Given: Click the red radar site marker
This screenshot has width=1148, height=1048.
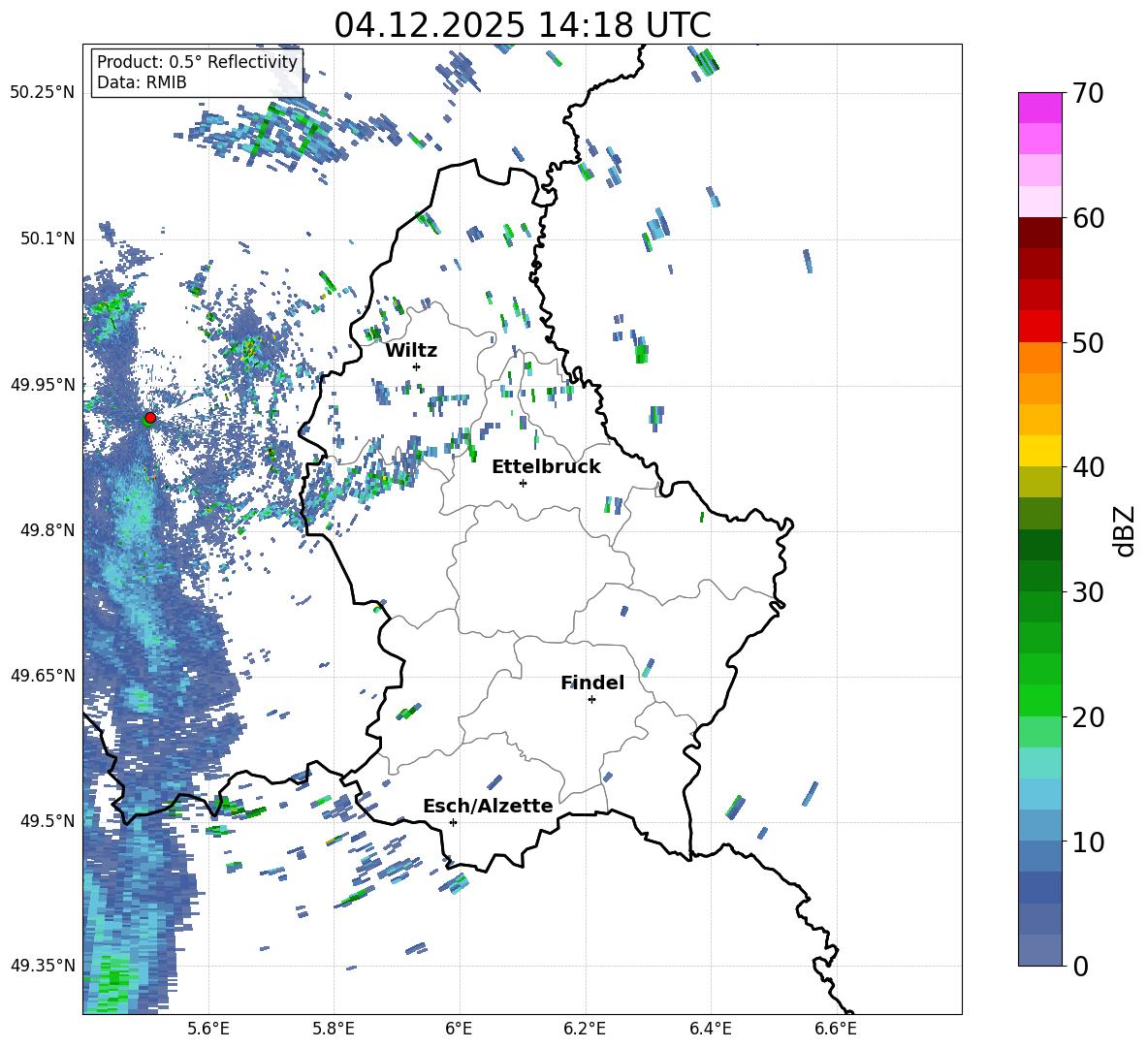Looking at the screenshot, I should click(x=150, y=417).
